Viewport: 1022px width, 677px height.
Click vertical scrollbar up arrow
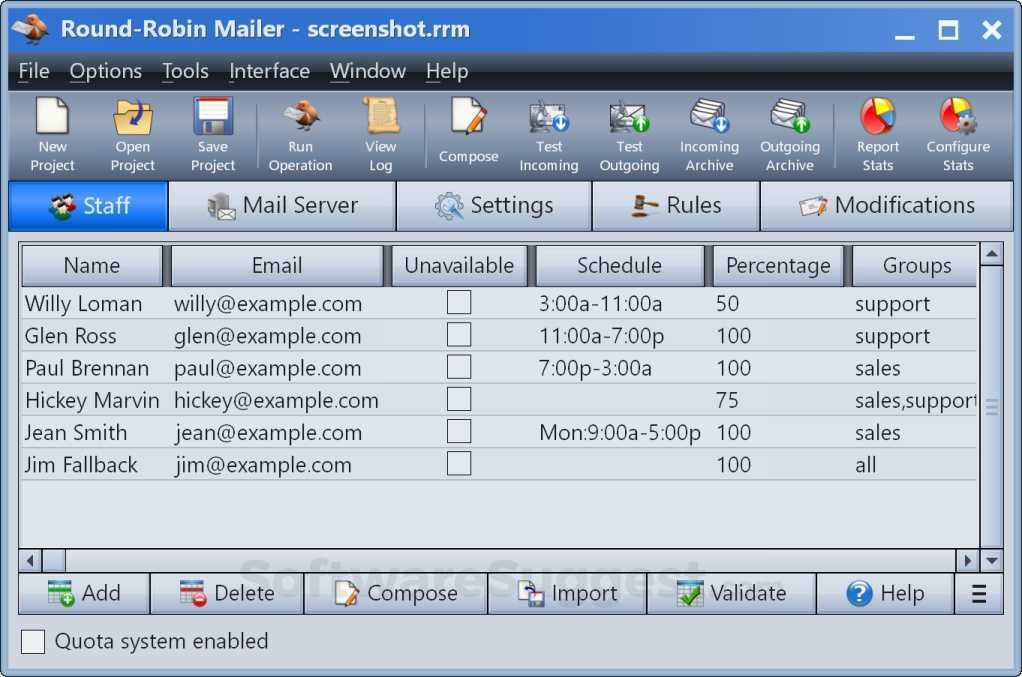[991, 253]
